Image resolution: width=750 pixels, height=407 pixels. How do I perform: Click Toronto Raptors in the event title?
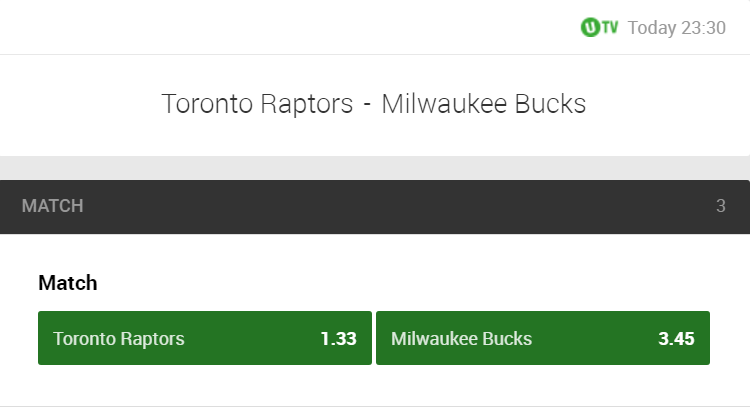pyautogui.click(x=257, y=104)
